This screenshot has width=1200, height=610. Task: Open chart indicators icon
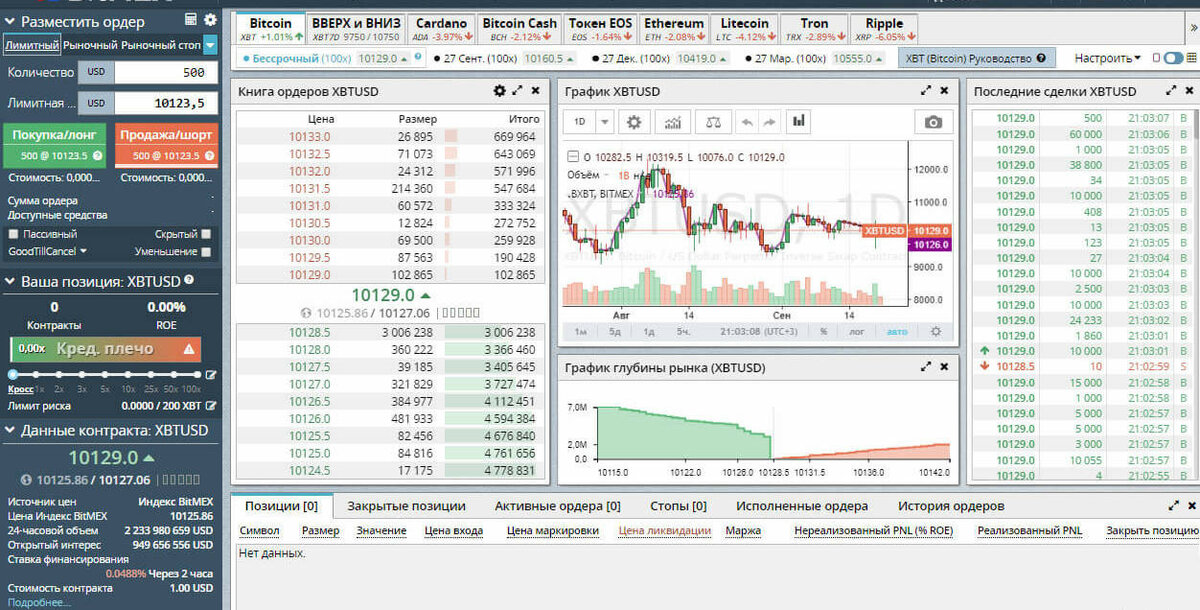[x=673, y=122]
